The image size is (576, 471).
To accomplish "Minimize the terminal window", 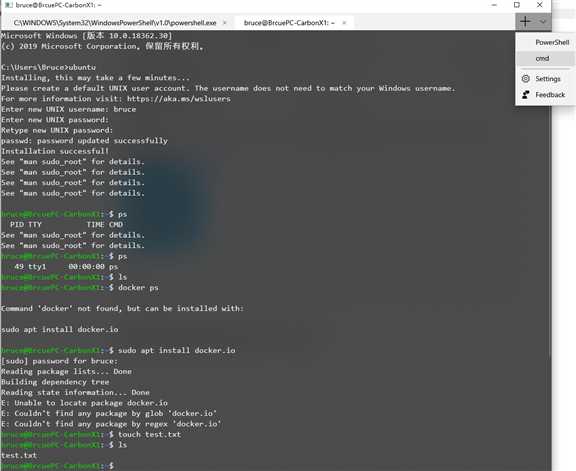I will pos(494,5).
